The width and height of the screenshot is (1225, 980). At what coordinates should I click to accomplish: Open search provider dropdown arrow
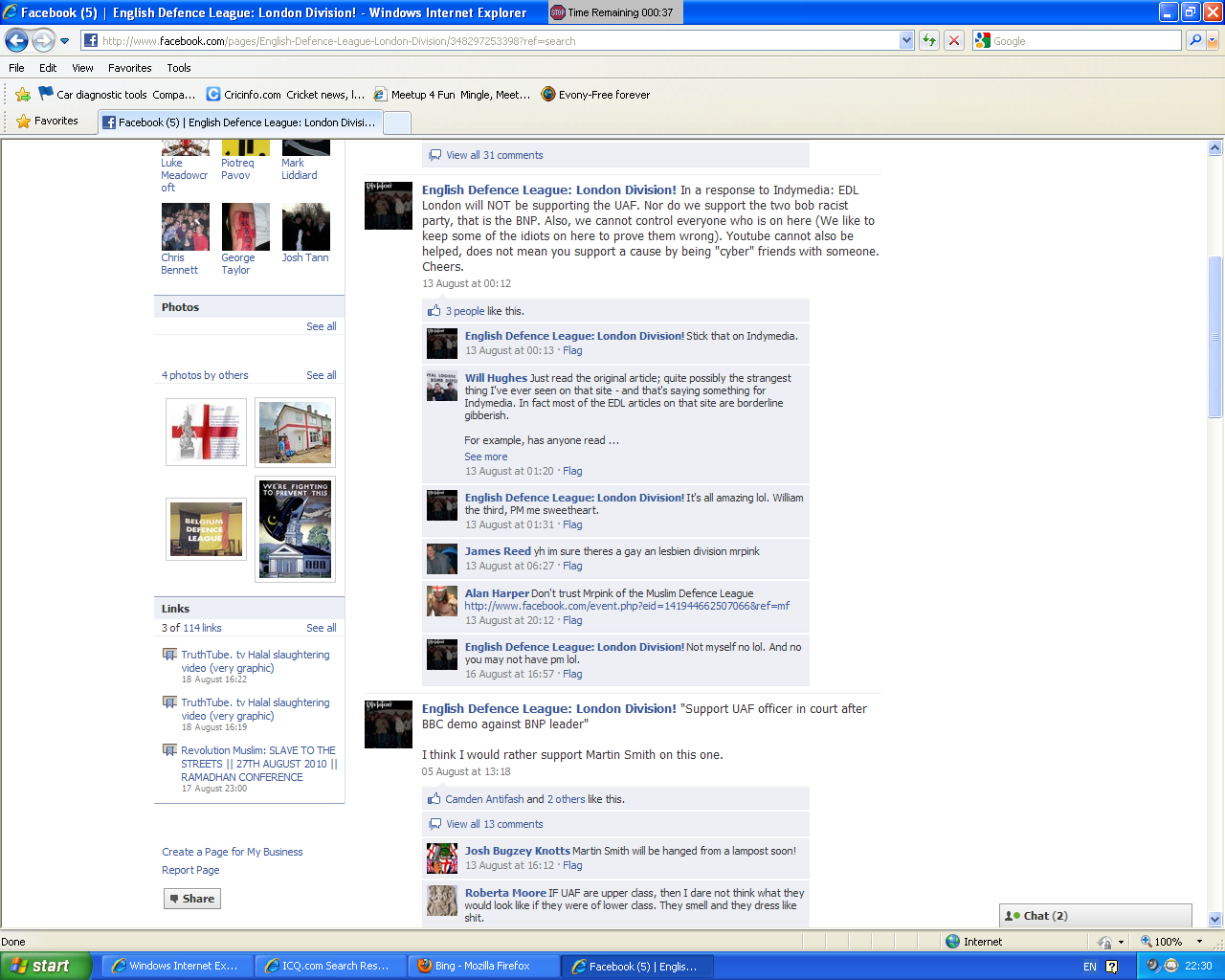tap(1213, 40)
